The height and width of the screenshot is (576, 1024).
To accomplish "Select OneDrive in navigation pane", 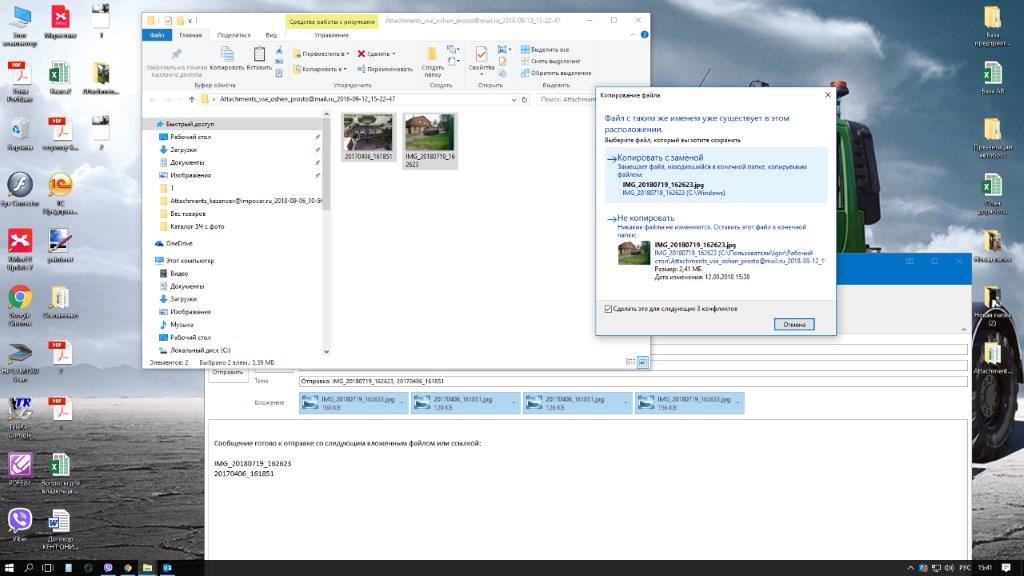I will 178,243.
